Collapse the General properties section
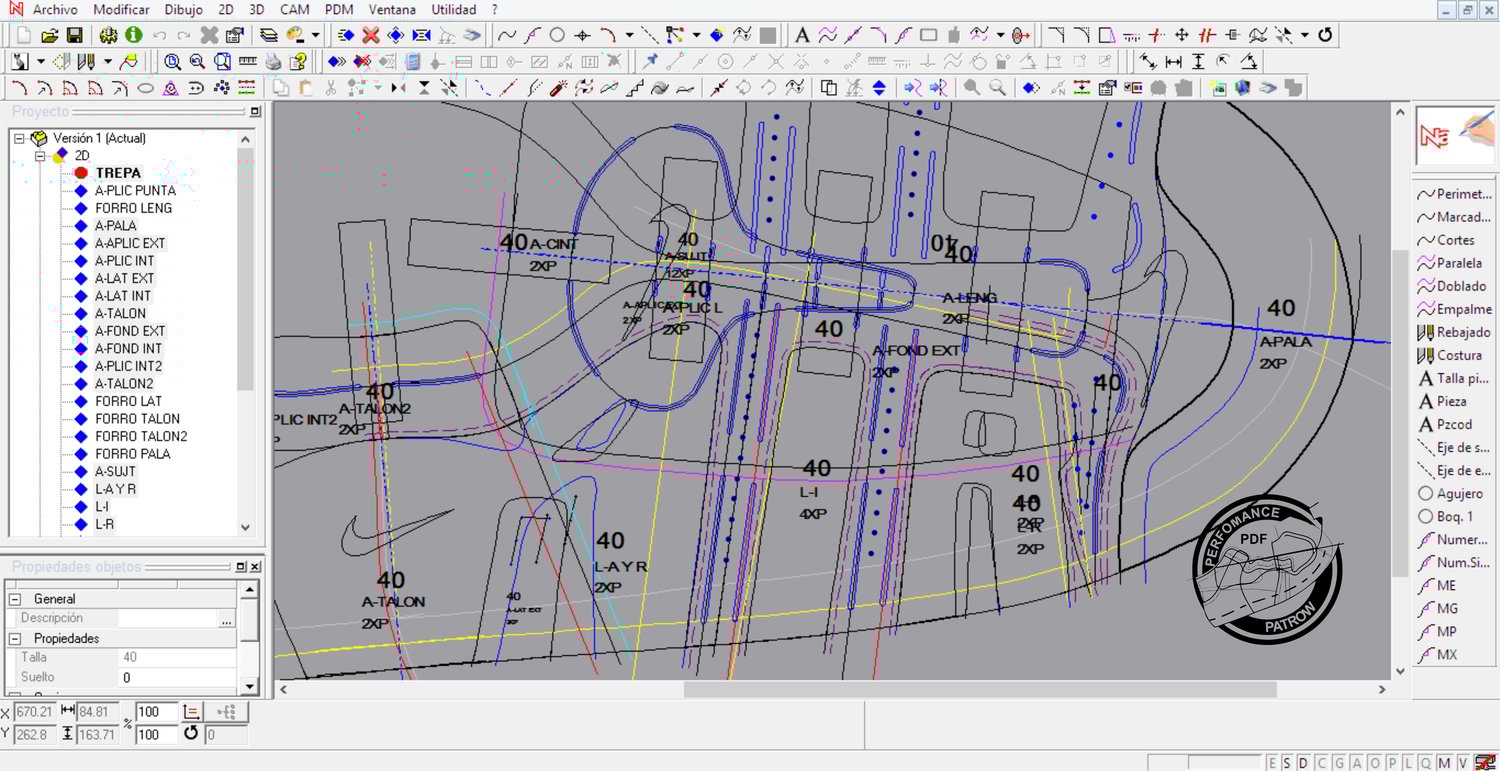The image size is (1500, 771). coord(16,599)
